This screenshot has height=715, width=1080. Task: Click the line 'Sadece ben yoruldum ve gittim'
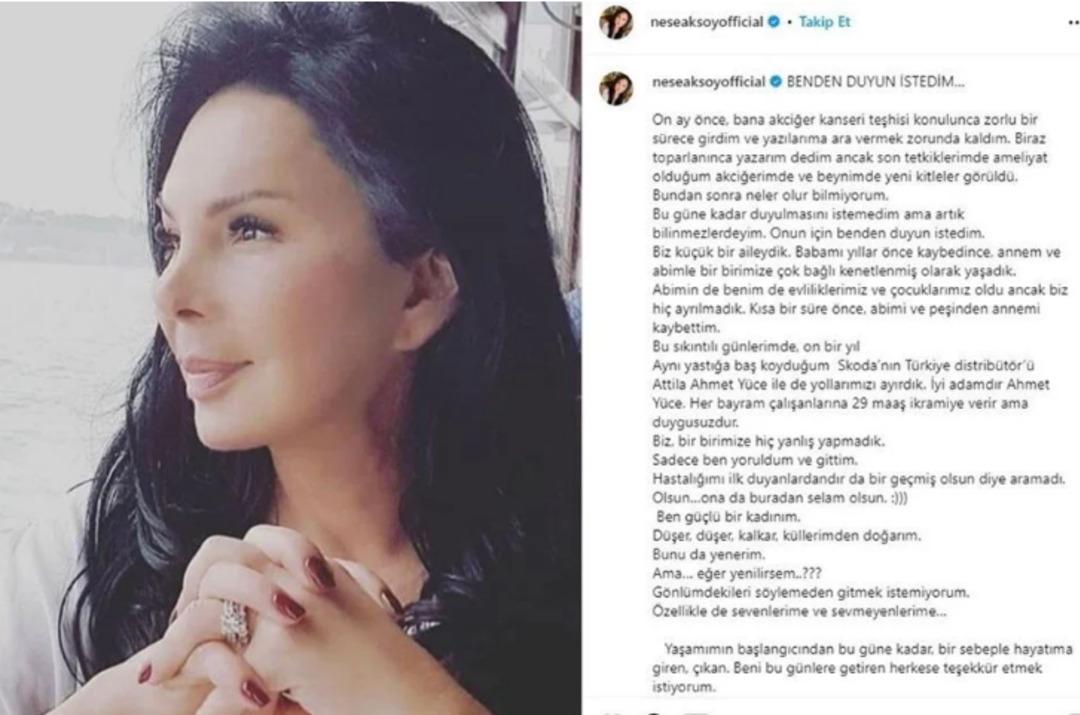755,460
